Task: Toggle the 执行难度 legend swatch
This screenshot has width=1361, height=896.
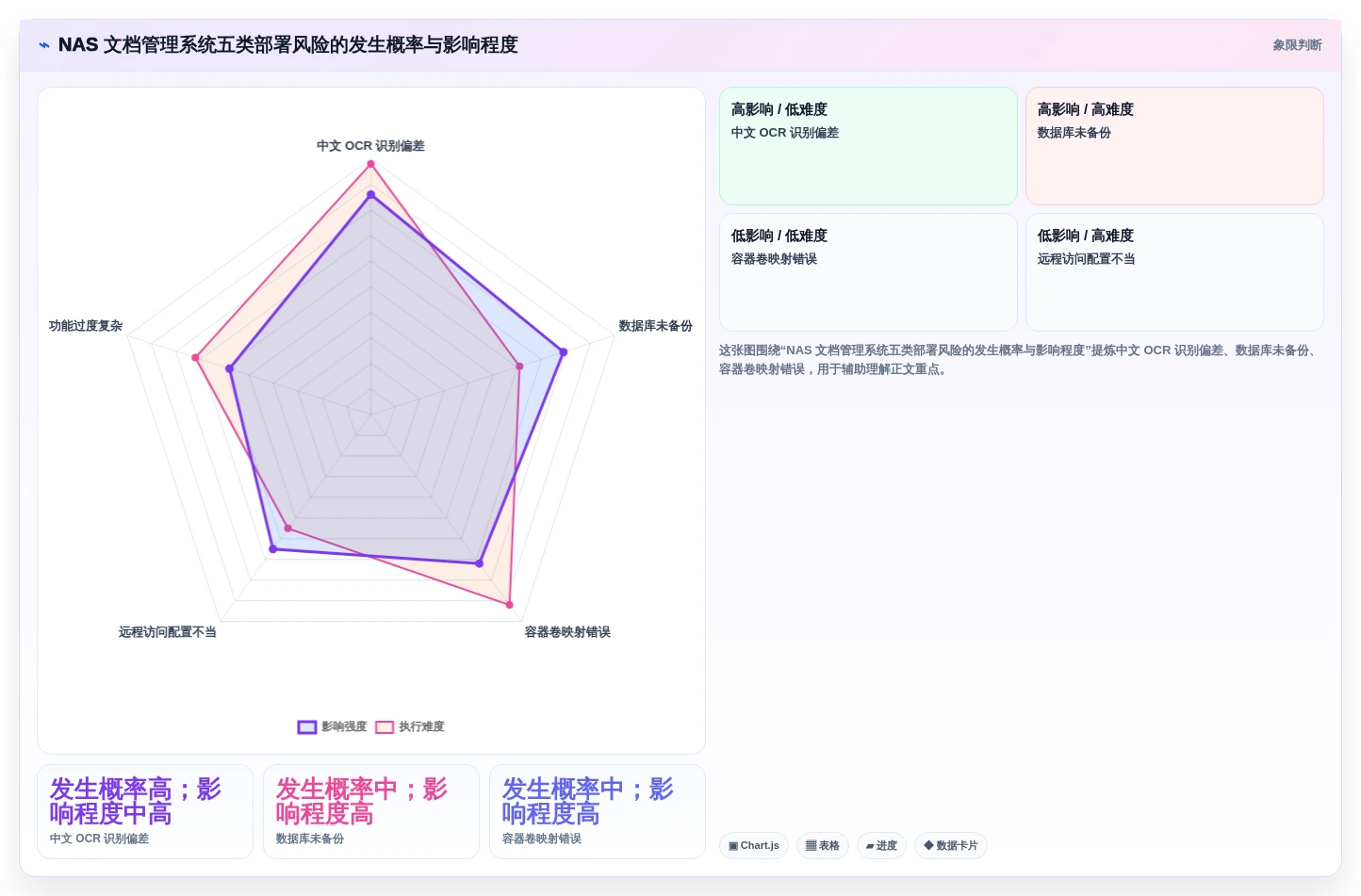Action: pos(385,726)
